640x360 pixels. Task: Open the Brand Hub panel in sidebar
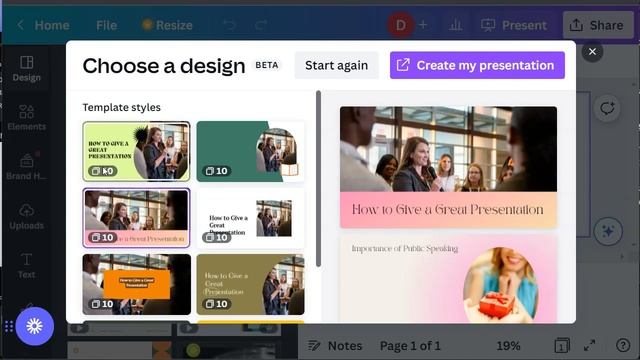point(27,167)
